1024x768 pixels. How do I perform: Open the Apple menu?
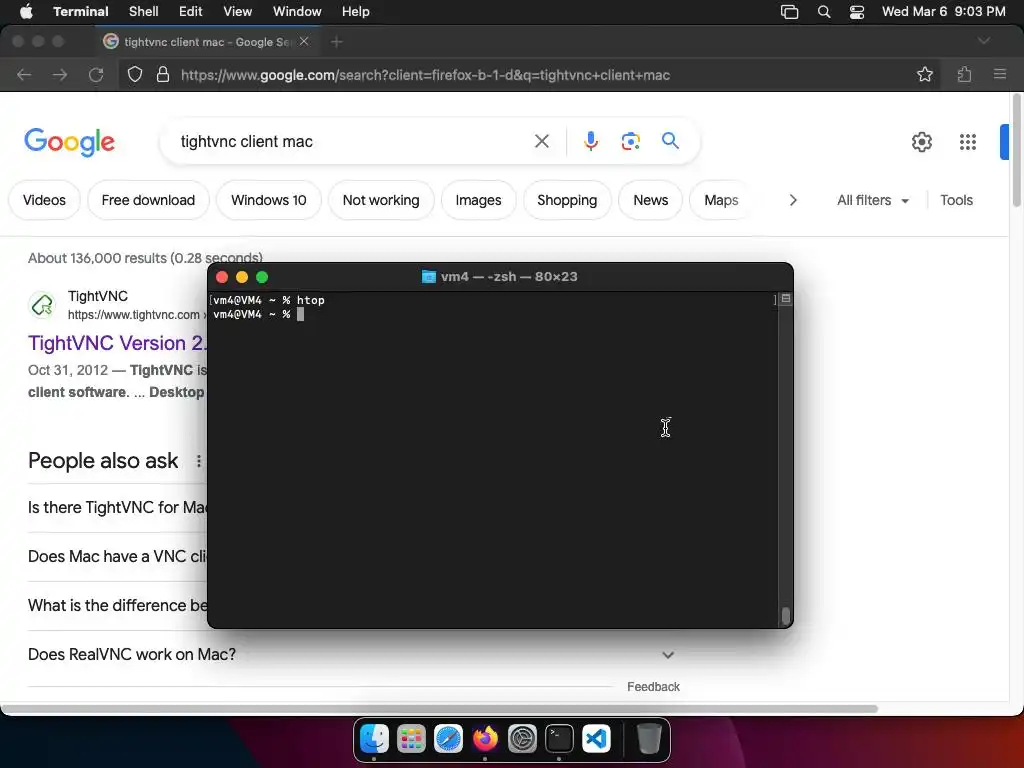point(26,11)
